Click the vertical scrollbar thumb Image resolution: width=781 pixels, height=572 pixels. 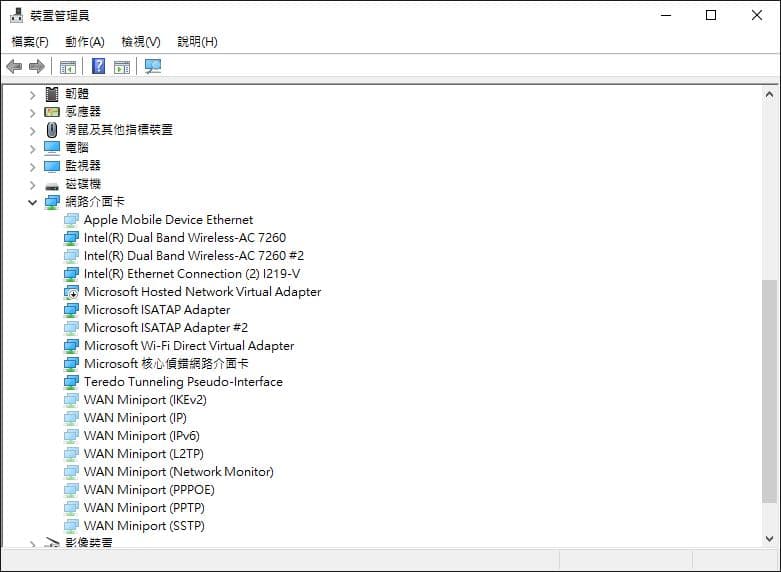click(x=770, y=391)
